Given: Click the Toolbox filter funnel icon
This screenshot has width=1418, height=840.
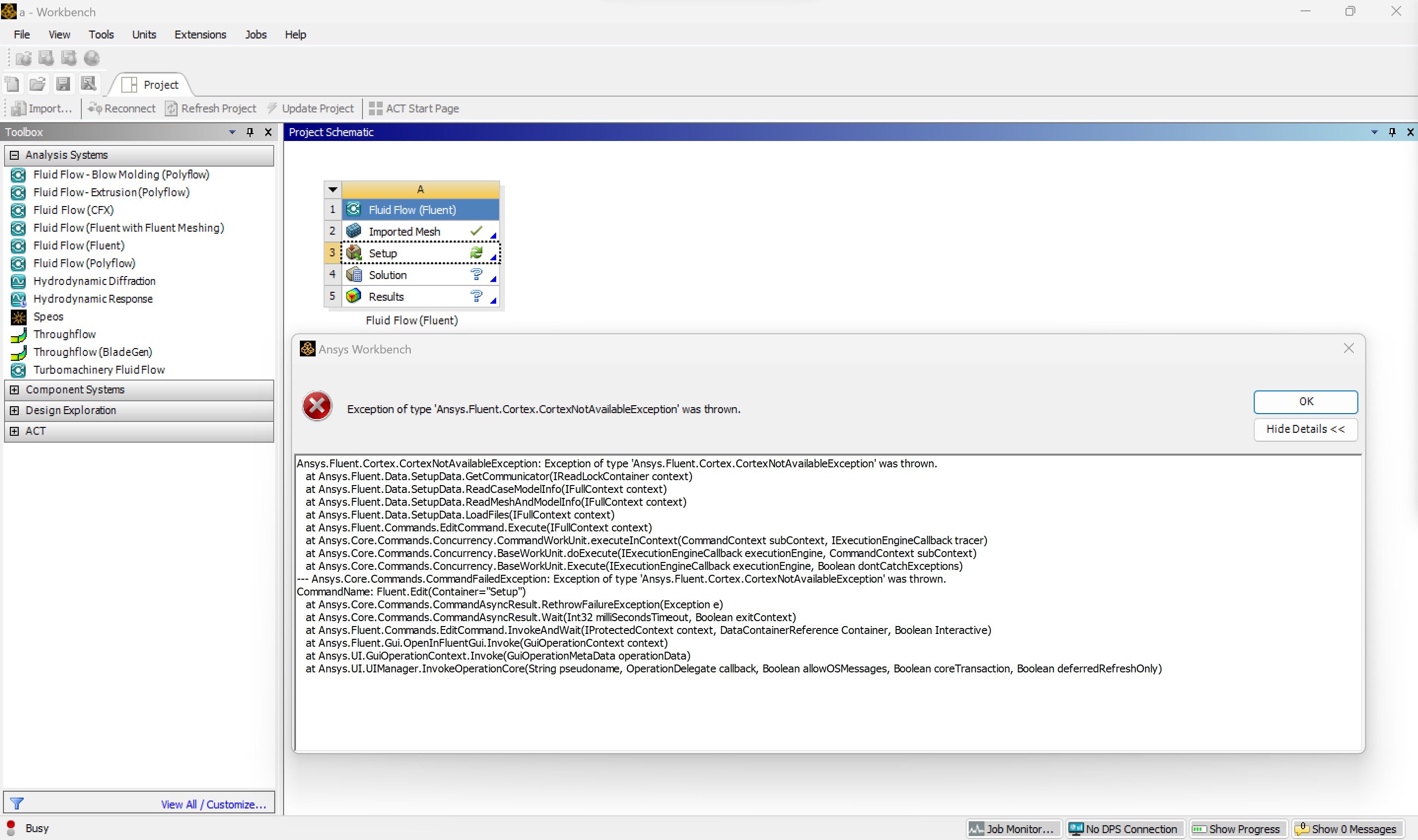Looking at the screenshot, I should [x=17, y=803].
